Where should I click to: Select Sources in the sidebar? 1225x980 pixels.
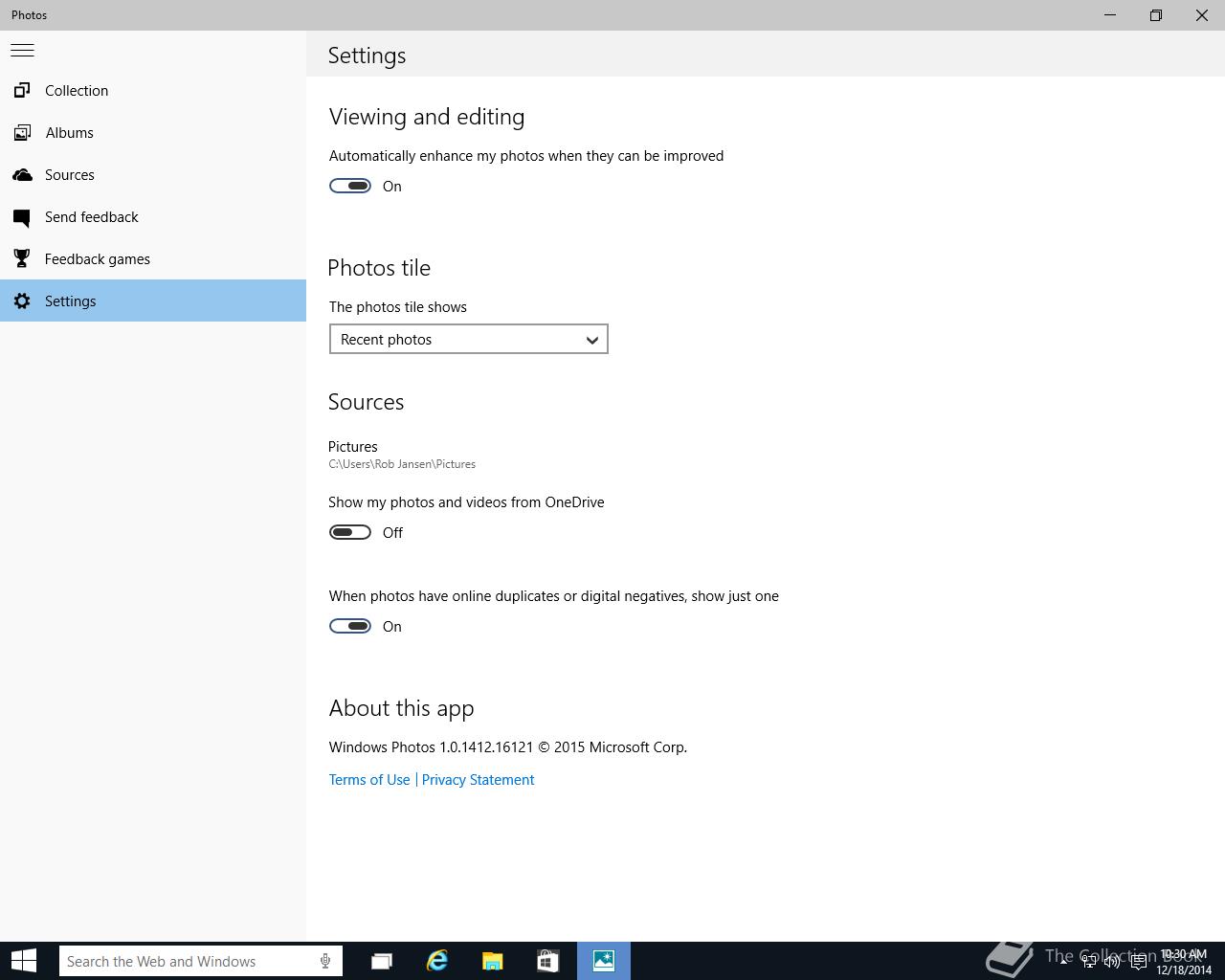coord(153,174)
